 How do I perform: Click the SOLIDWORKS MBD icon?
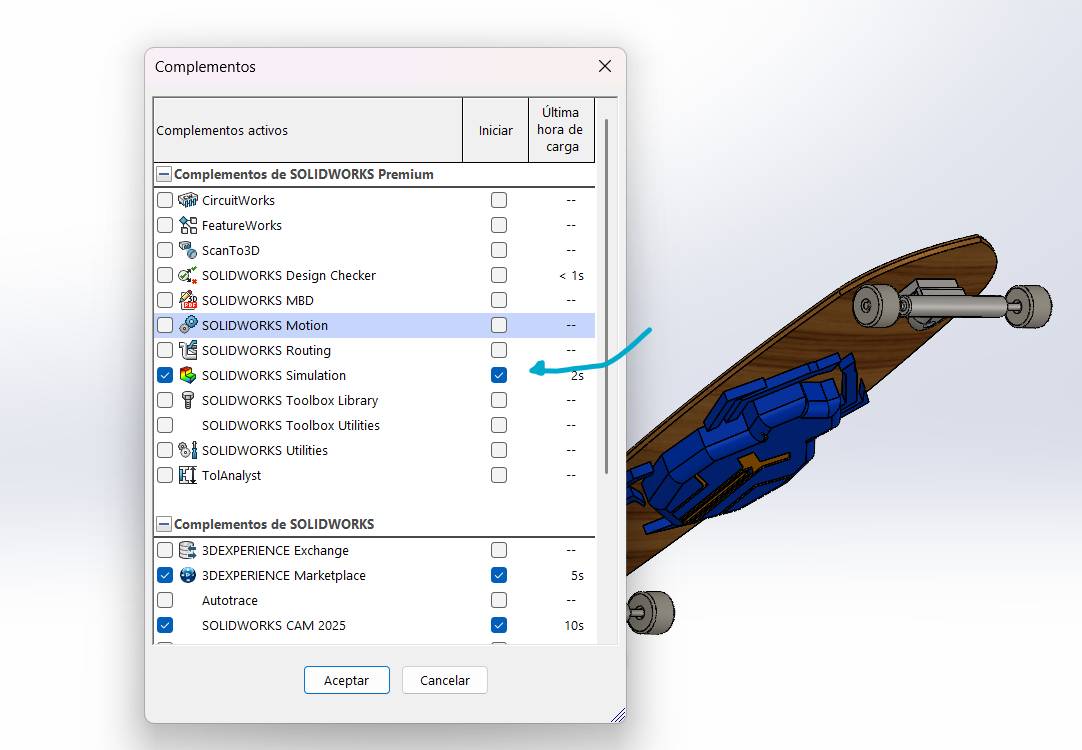[188, 300]
